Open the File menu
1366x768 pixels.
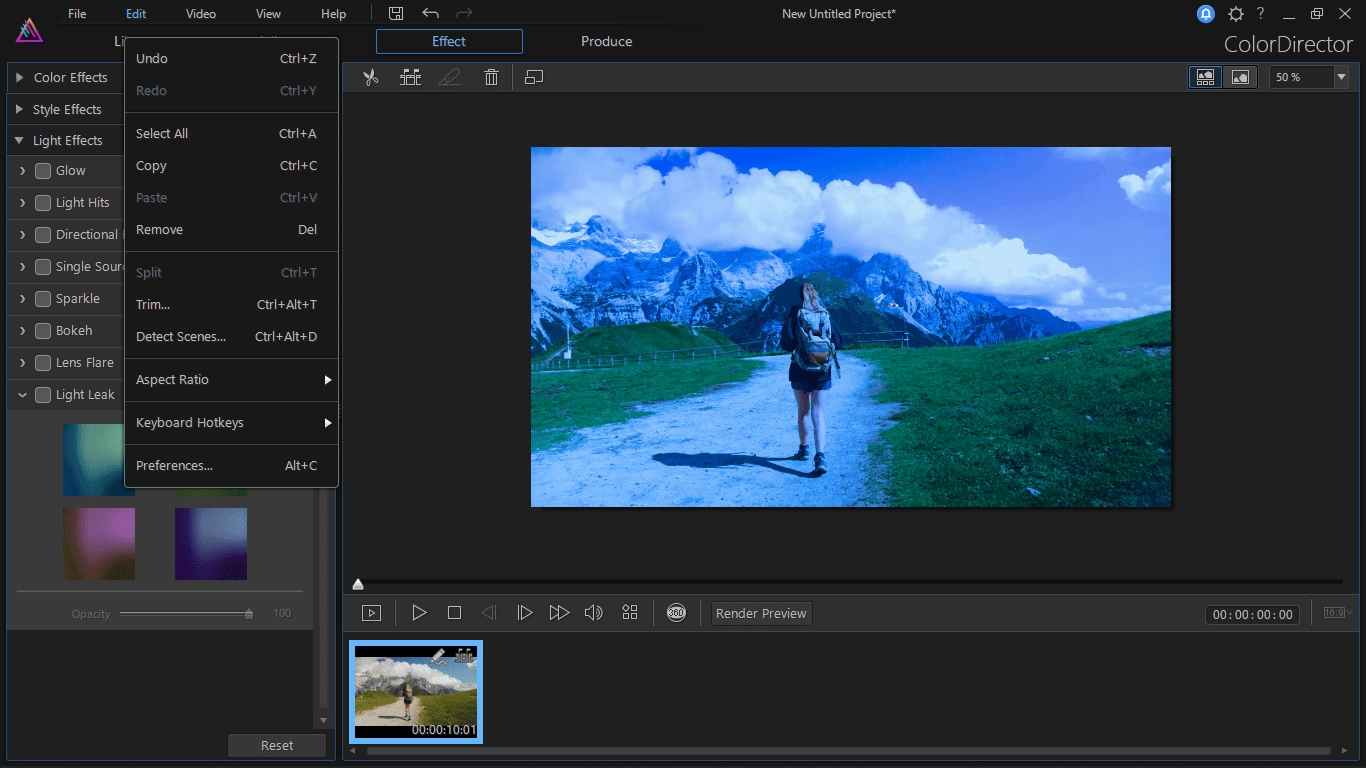tap(77, 14)
